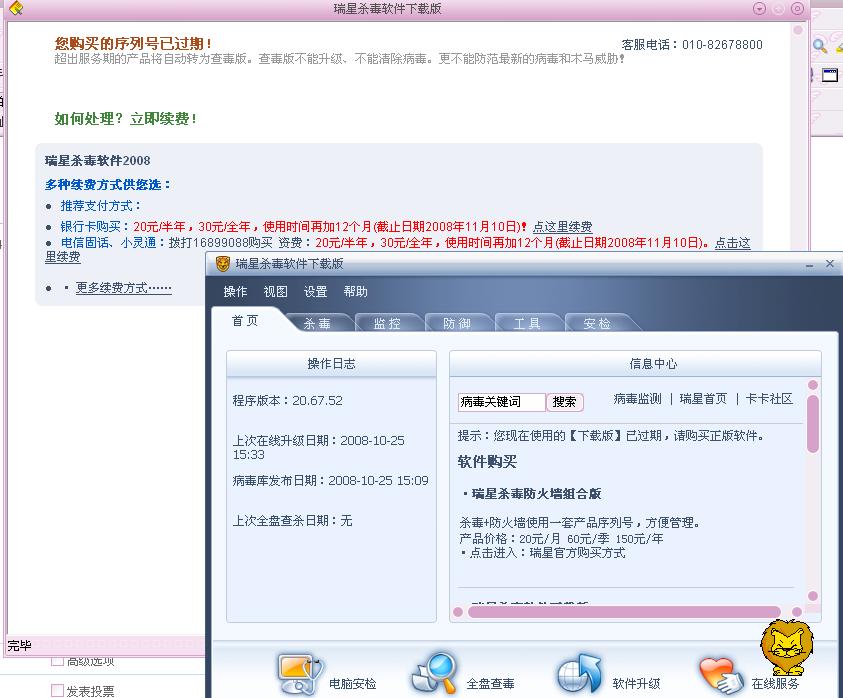This screenshot has height=698, width=843.
Task: Switch to the 杀毒 tab
Action: (317, 323)
